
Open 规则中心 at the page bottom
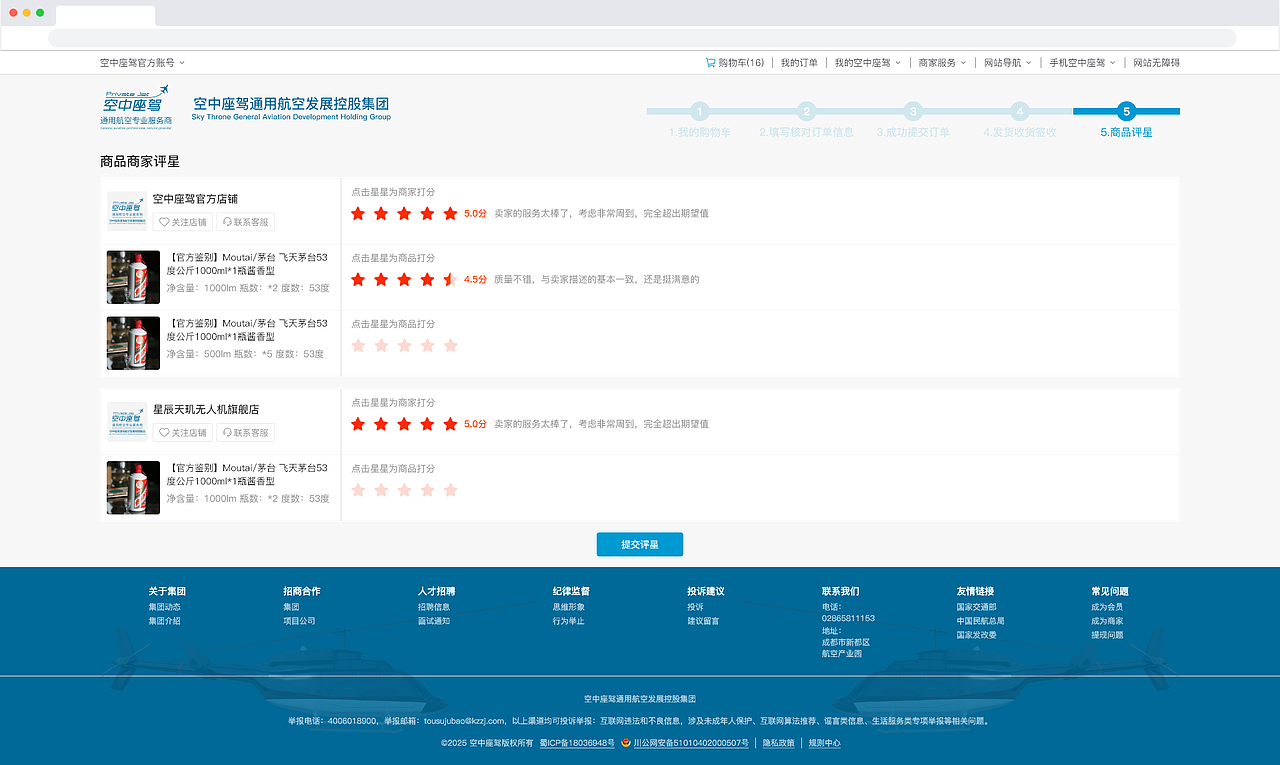(825, 743)
